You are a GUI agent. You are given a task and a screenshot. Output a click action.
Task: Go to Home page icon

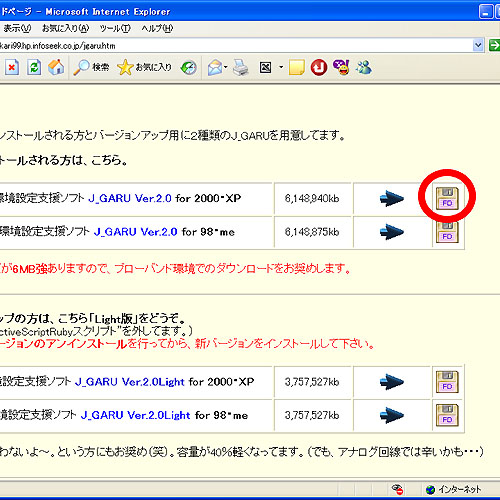click(56, 67)
